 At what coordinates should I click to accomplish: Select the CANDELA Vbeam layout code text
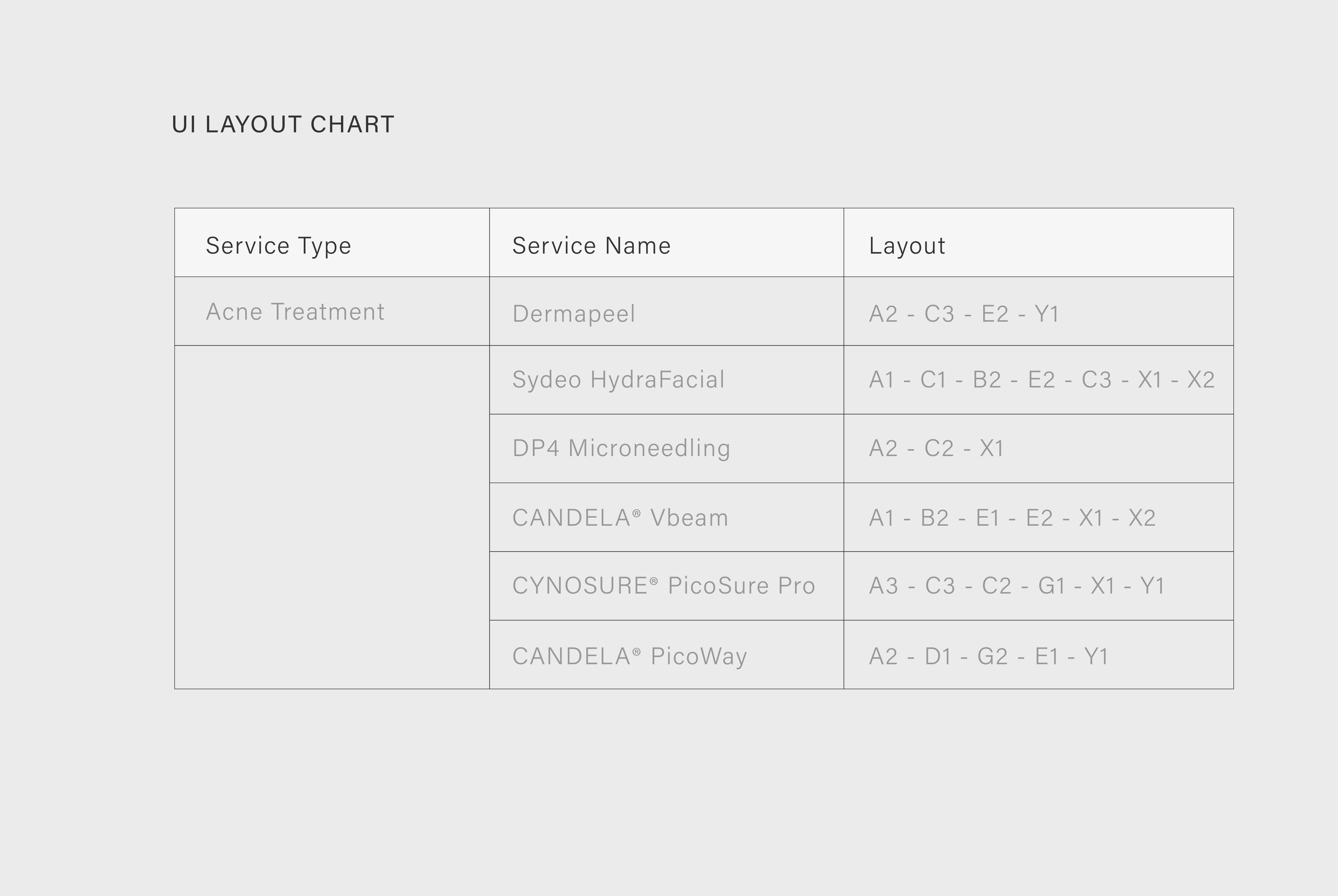click(1012, 518)
